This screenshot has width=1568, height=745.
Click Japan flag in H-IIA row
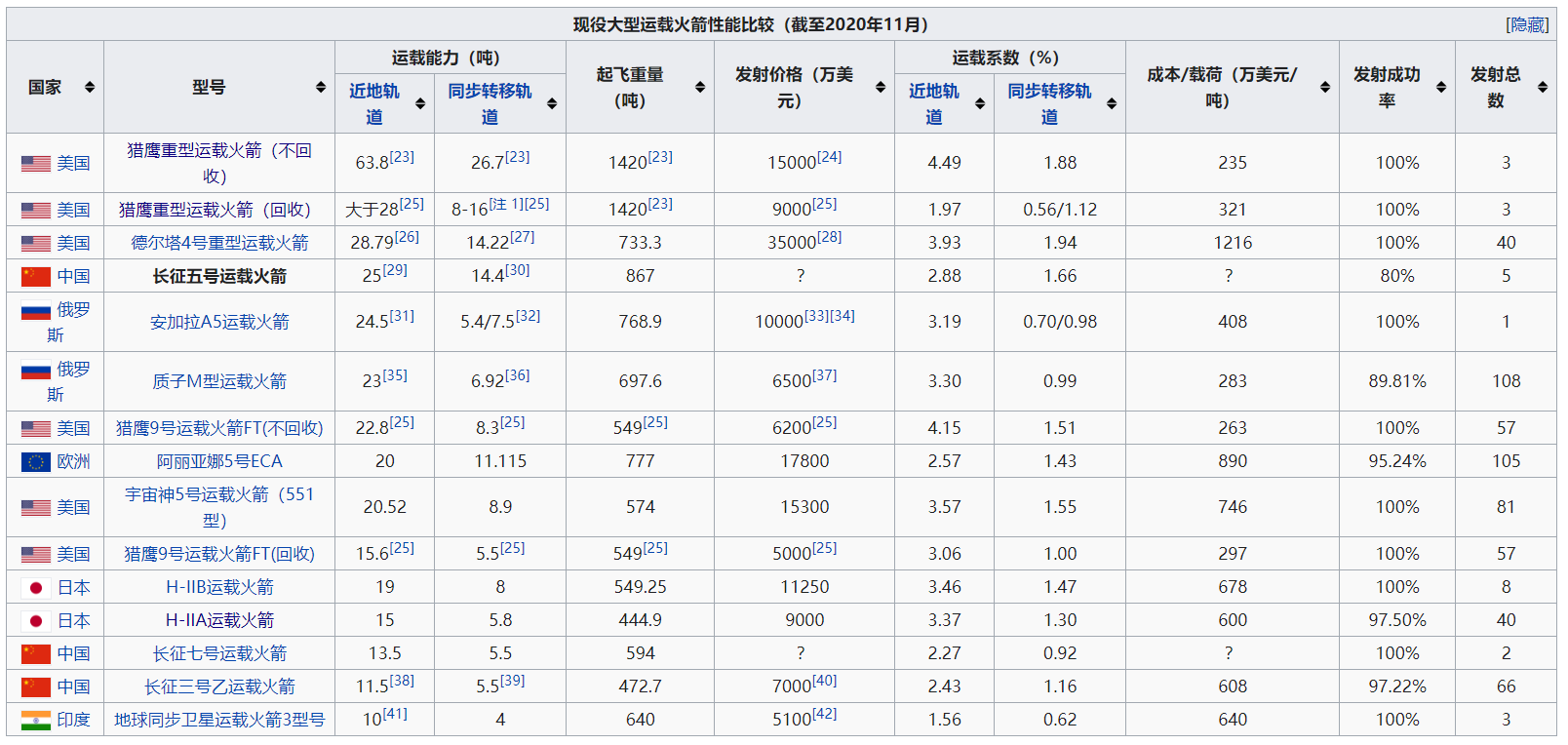[36, 620]
